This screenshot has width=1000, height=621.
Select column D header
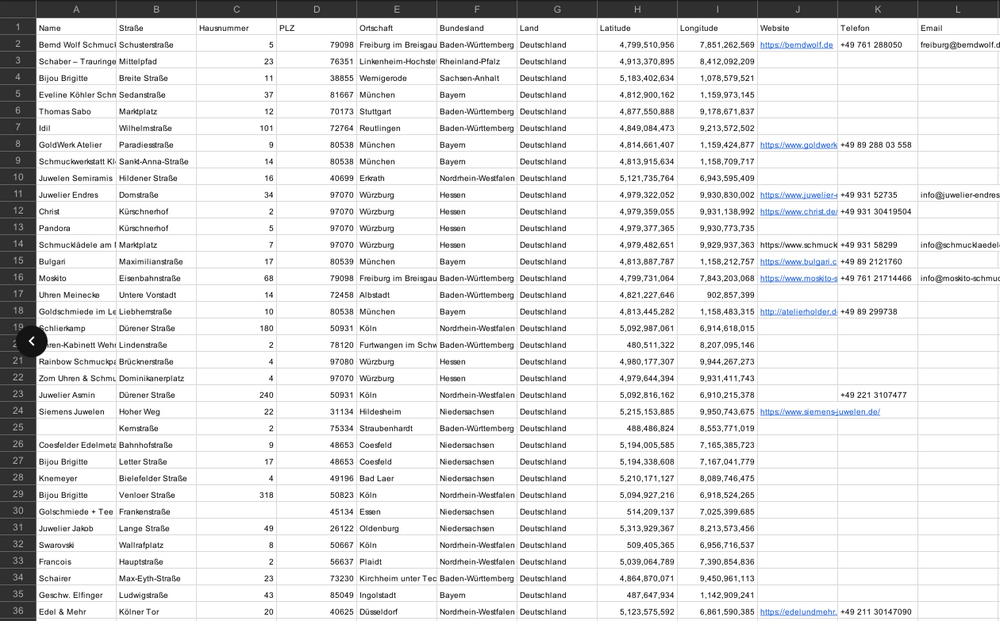tap(317, 9)
